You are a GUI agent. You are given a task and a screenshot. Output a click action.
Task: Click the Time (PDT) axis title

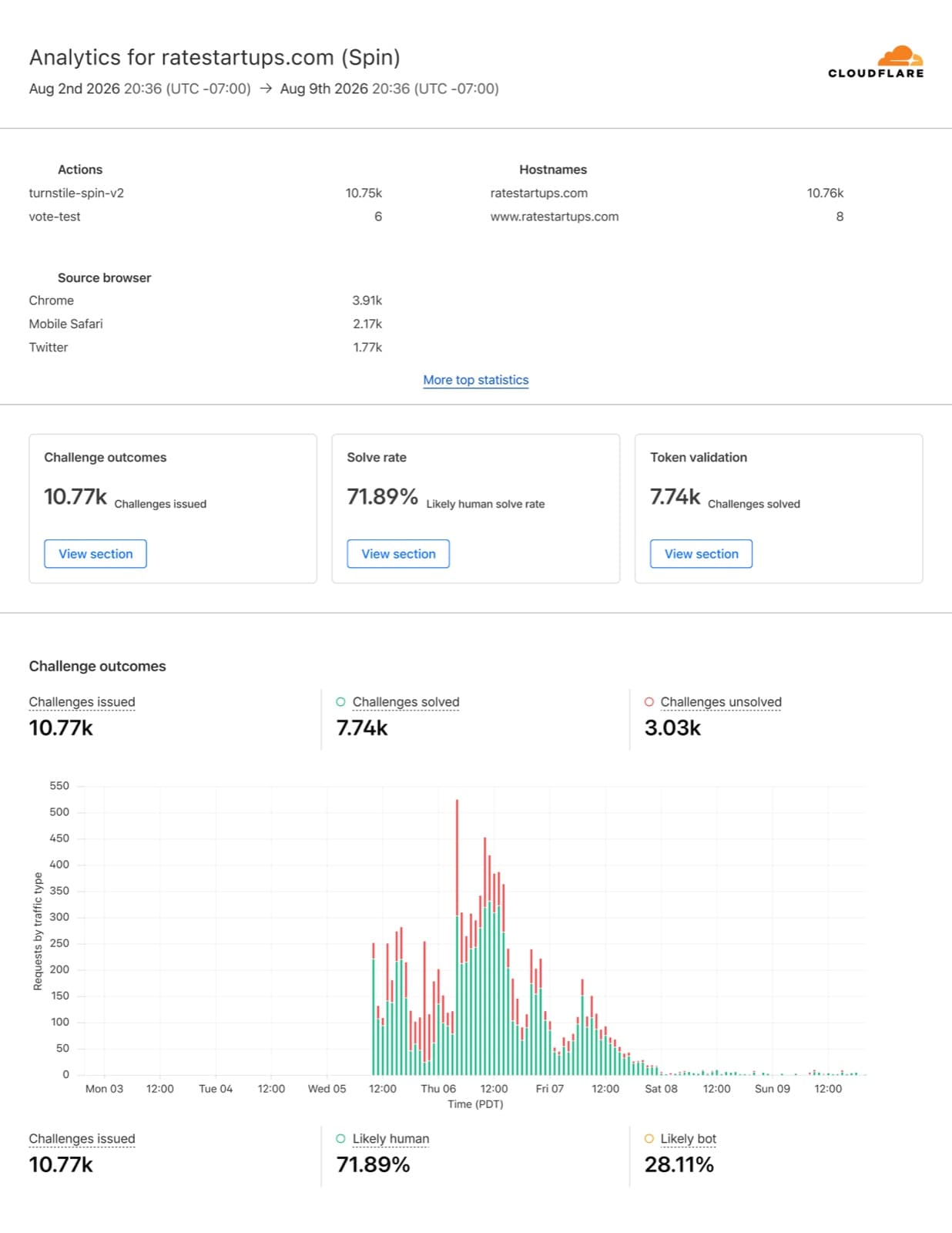475,1104
